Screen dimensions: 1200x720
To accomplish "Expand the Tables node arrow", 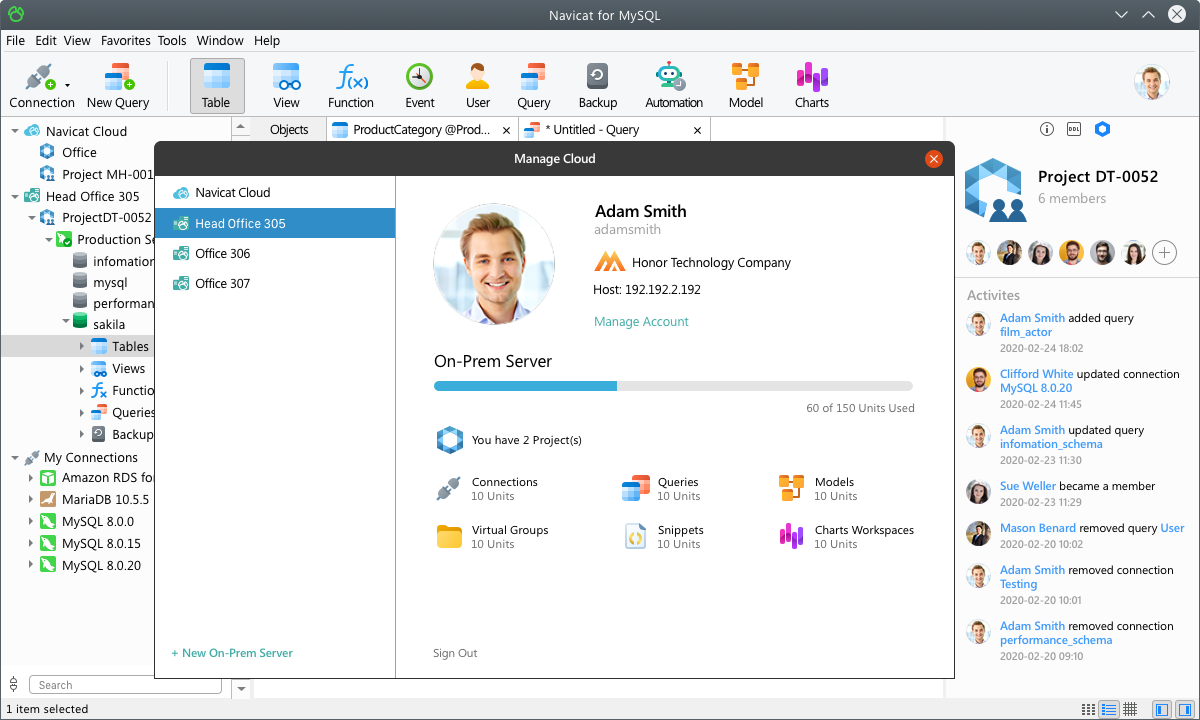I will point(83,346).
